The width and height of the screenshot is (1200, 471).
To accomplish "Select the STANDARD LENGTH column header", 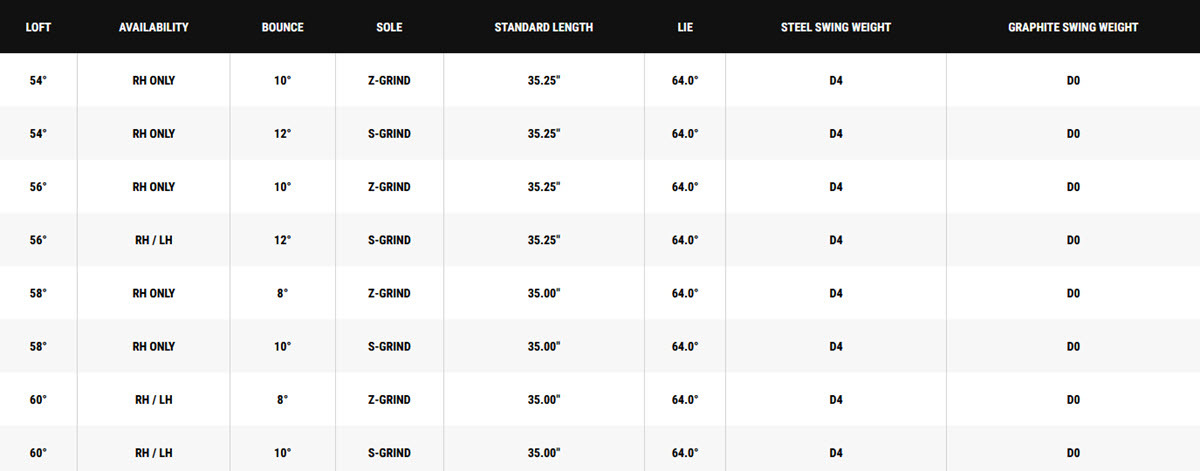I will pyautogui.click(x=544, y=27).
